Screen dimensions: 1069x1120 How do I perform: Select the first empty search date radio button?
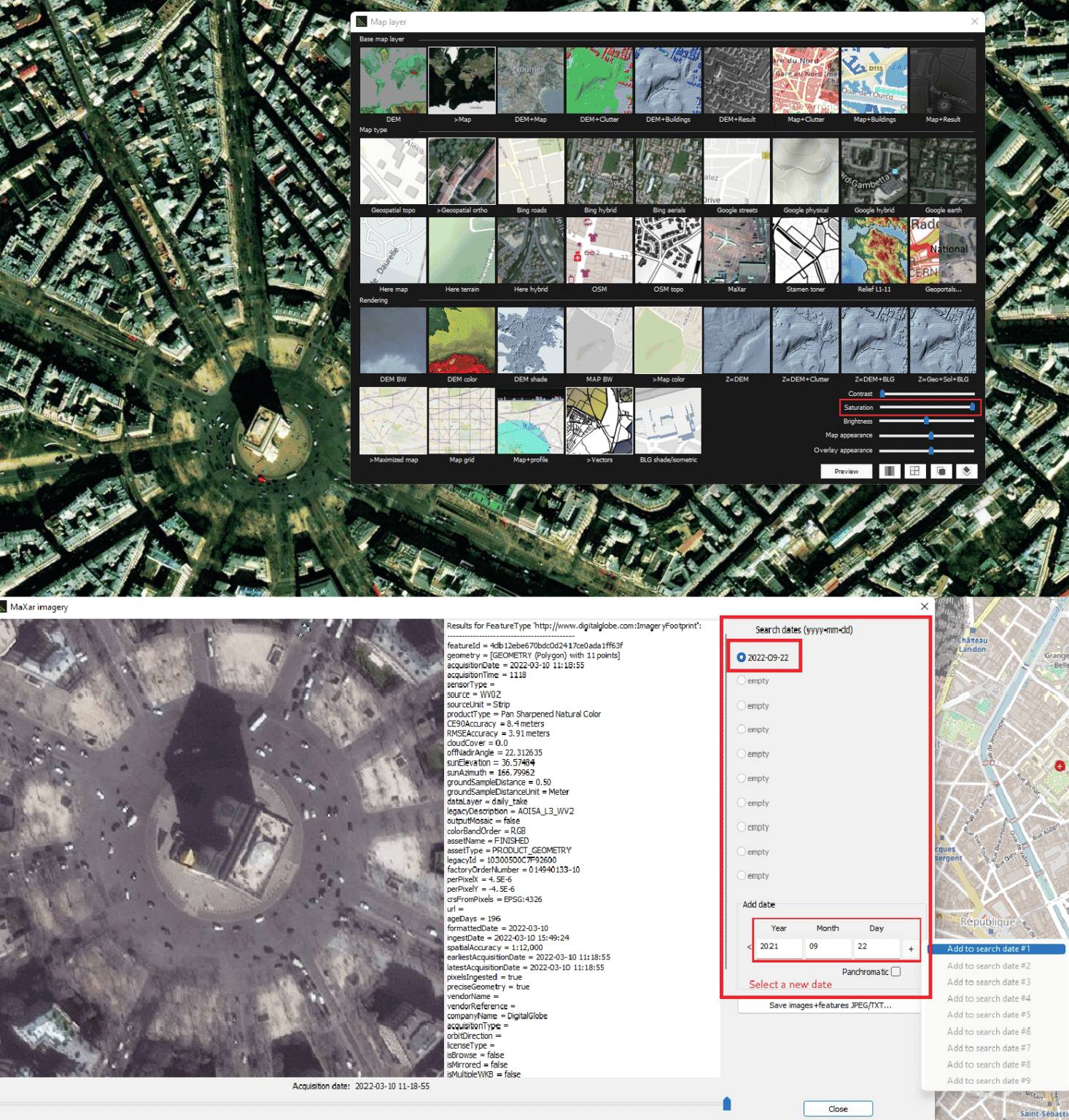click(742, 680)
